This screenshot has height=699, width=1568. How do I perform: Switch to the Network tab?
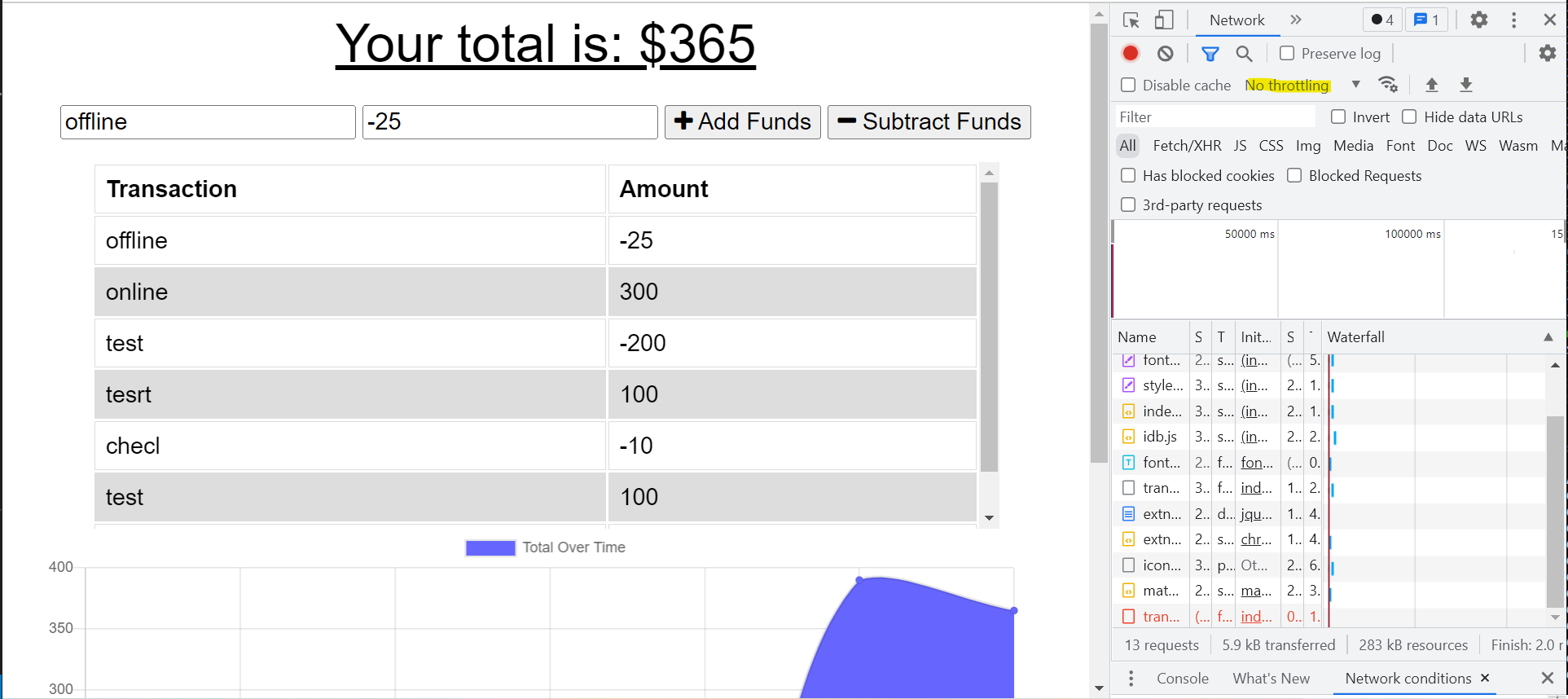pyautogui.click(x=1236, y=20)
